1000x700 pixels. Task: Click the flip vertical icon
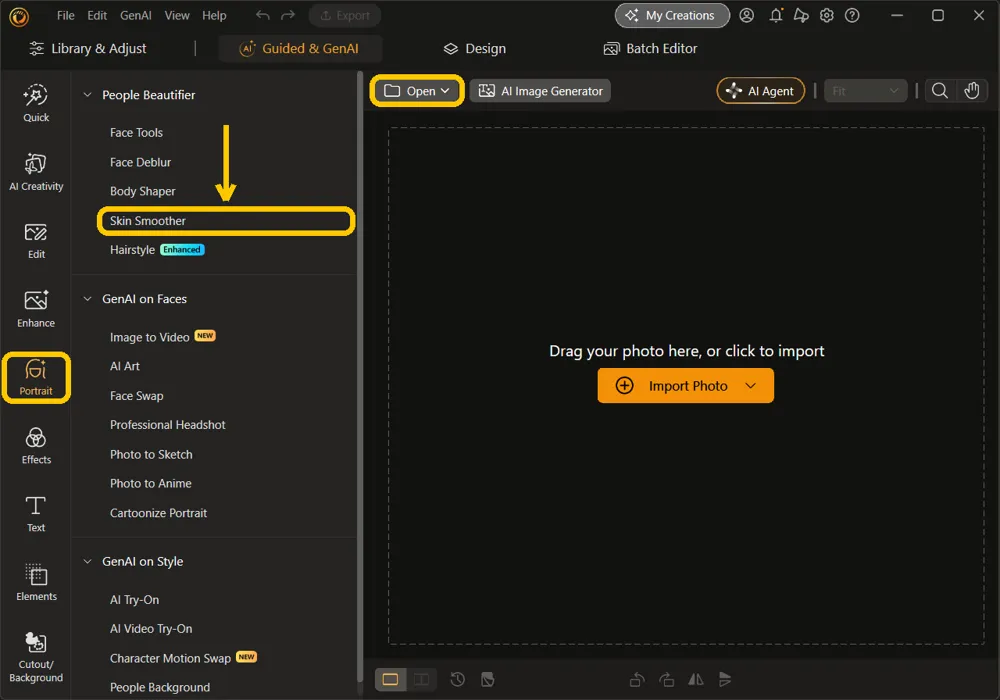(x=725, y=680)
